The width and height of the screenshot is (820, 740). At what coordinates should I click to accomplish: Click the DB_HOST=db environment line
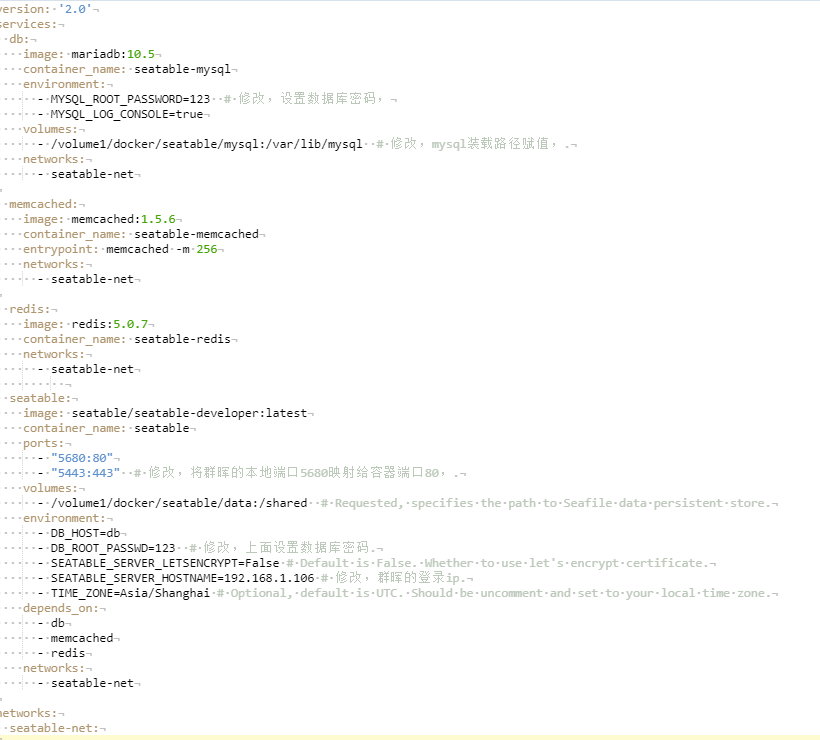pos(86,533)
